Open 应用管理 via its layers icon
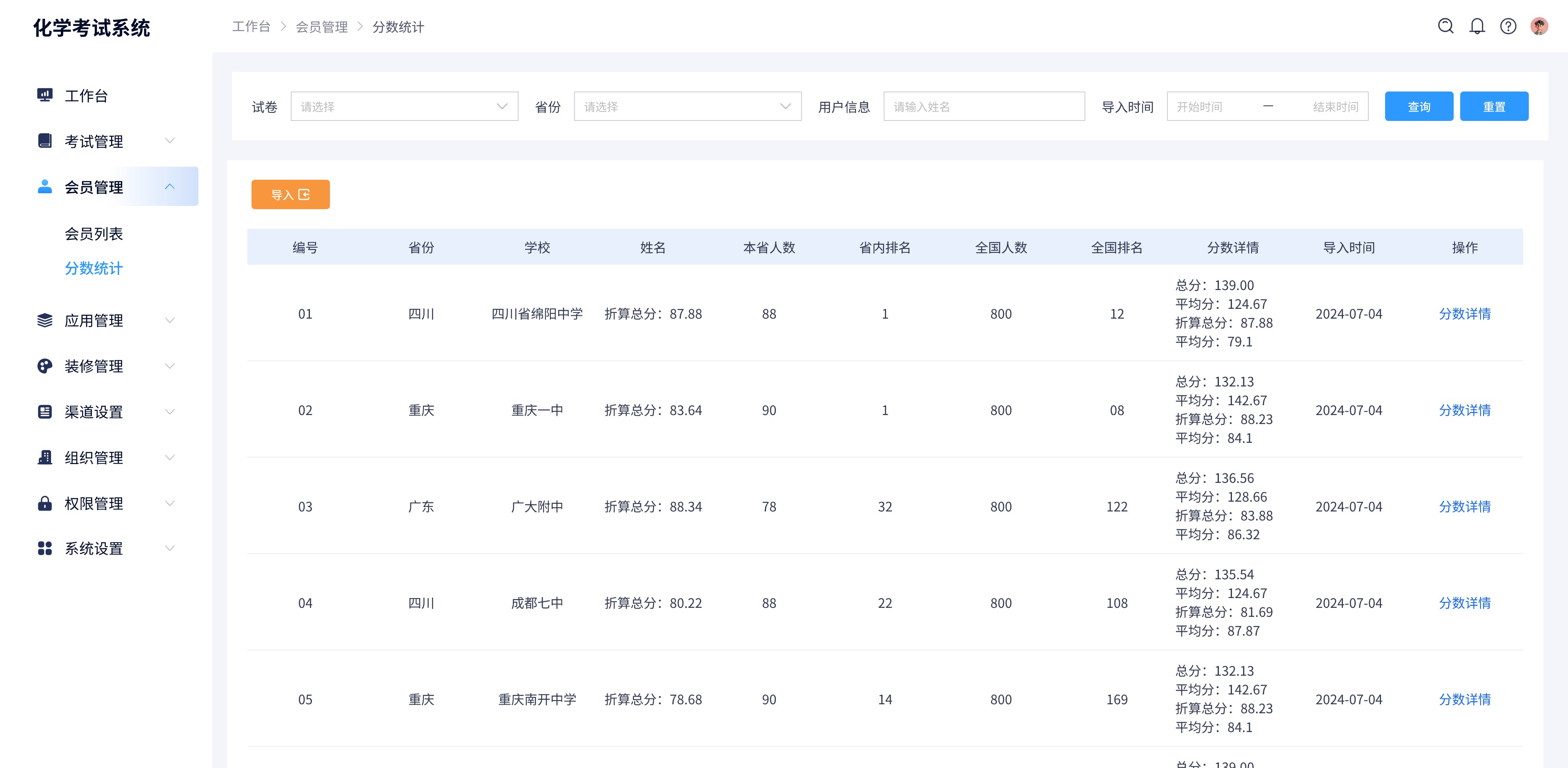Screen dimensions: 1568x768 [x=45, y=320]
